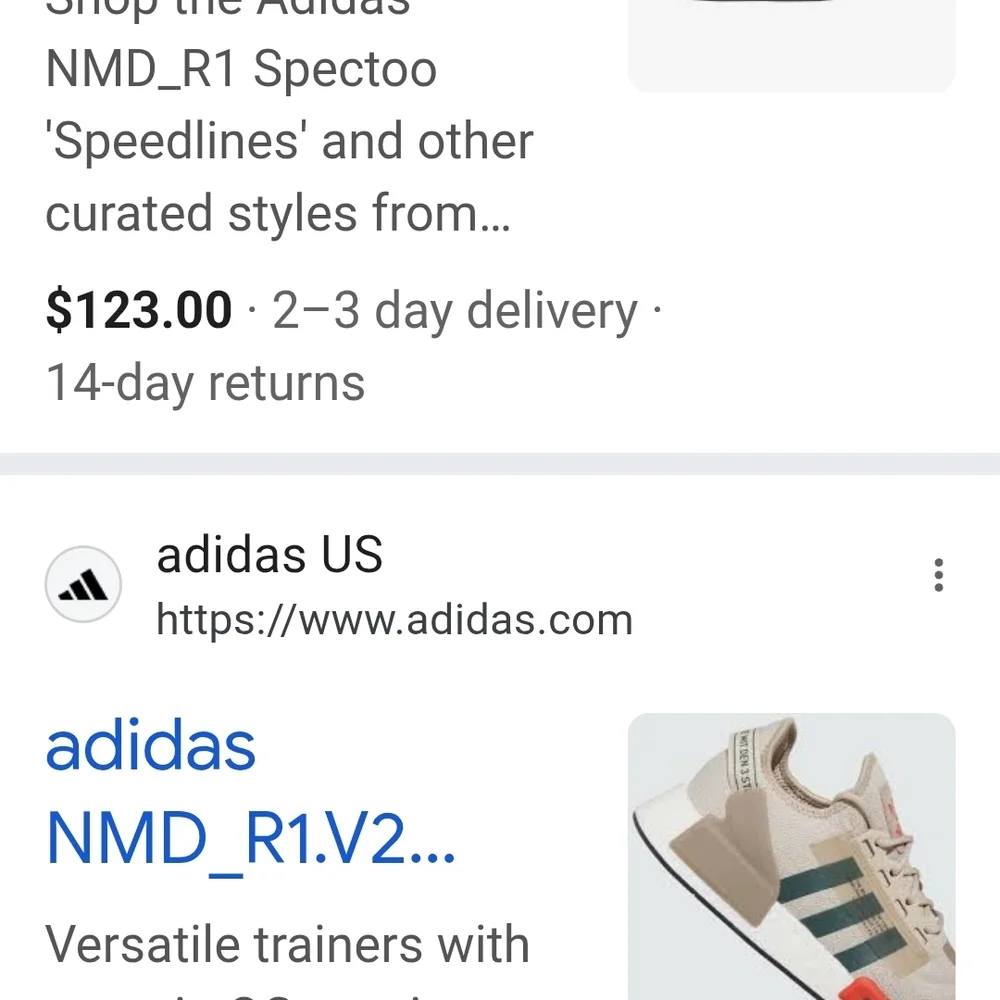Open the NMD_R1.V2 sneaker product image
Screen dimensions: 1000x1000
pos(791,855)
